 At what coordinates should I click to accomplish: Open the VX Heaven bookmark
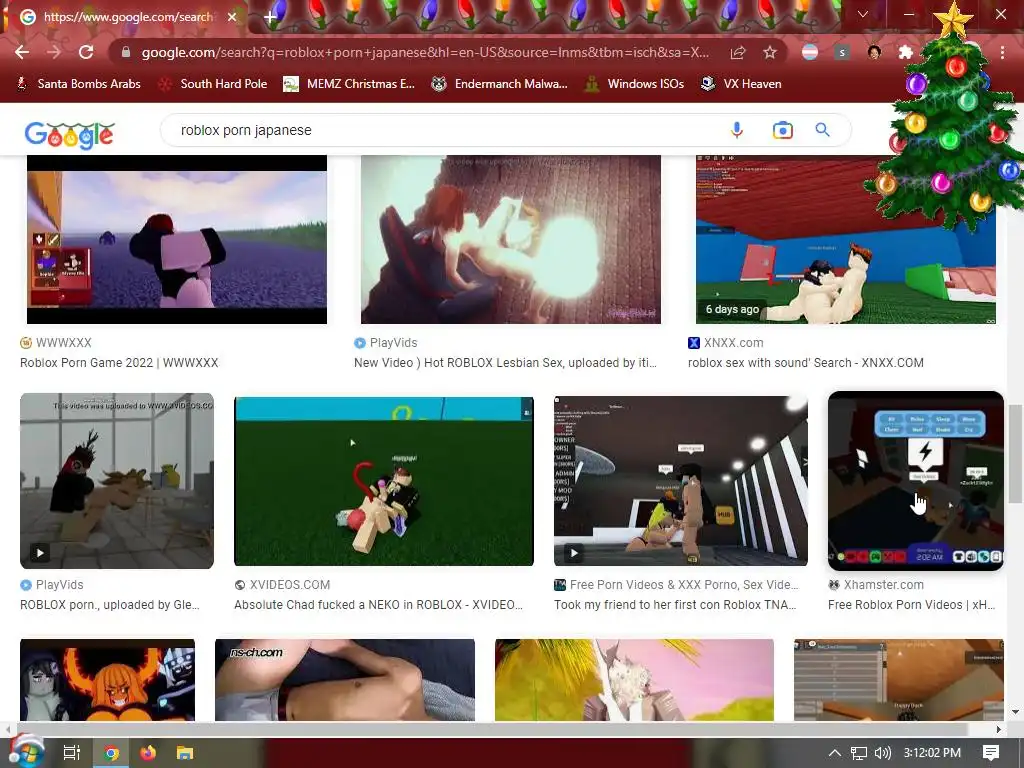pos(741,84)
